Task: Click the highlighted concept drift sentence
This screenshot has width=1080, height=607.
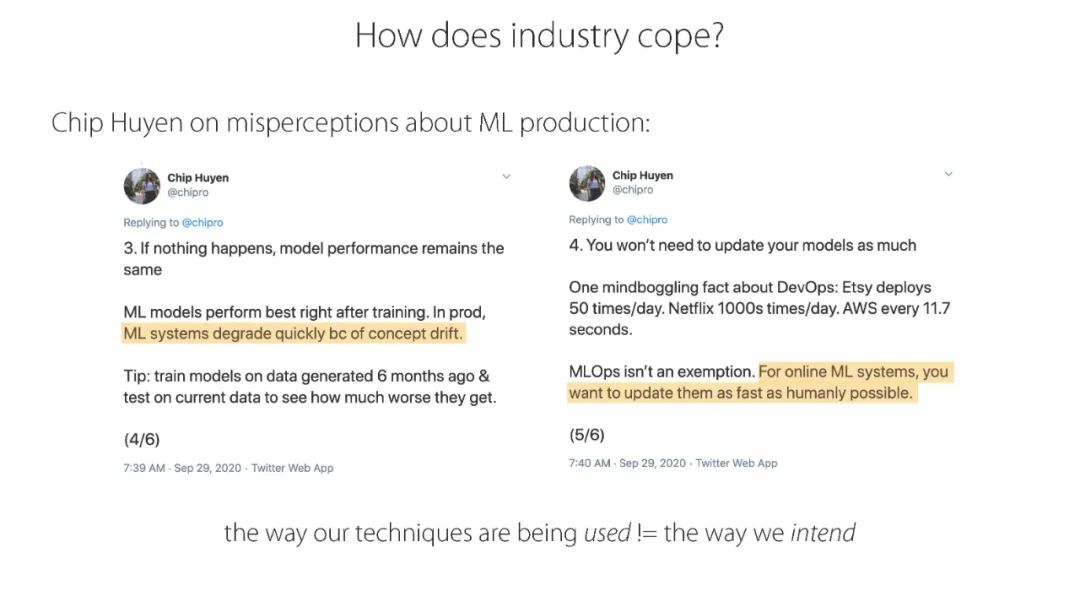Action: 293,334
